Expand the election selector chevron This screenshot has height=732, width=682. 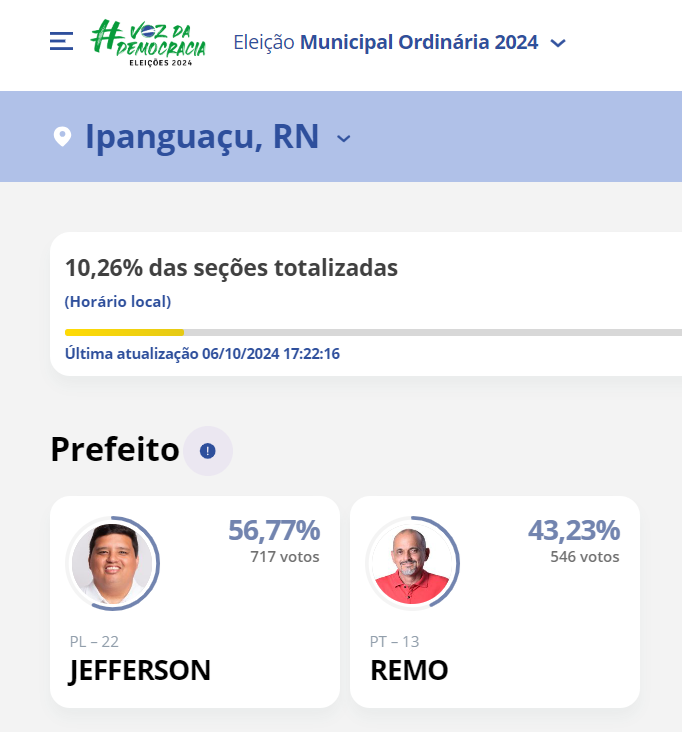558,43
